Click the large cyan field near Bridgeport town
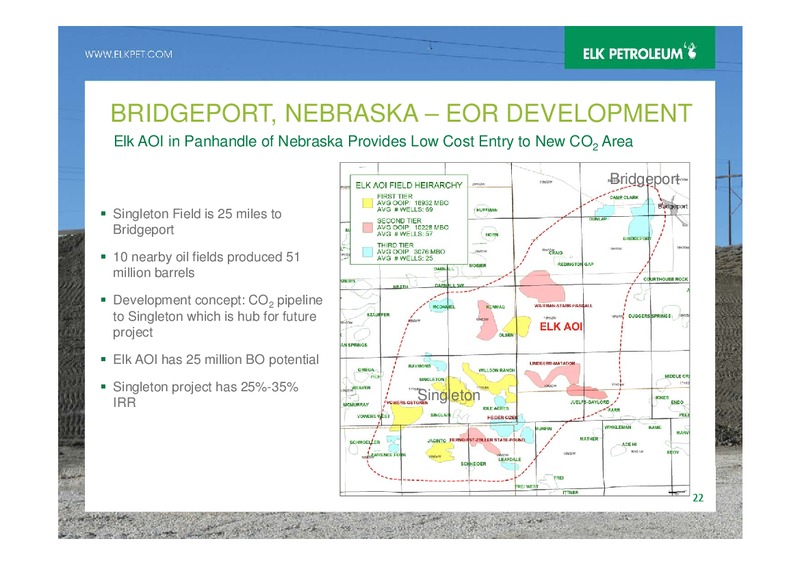The height and width of the screenshot is (565, 800). pos(640,220)
